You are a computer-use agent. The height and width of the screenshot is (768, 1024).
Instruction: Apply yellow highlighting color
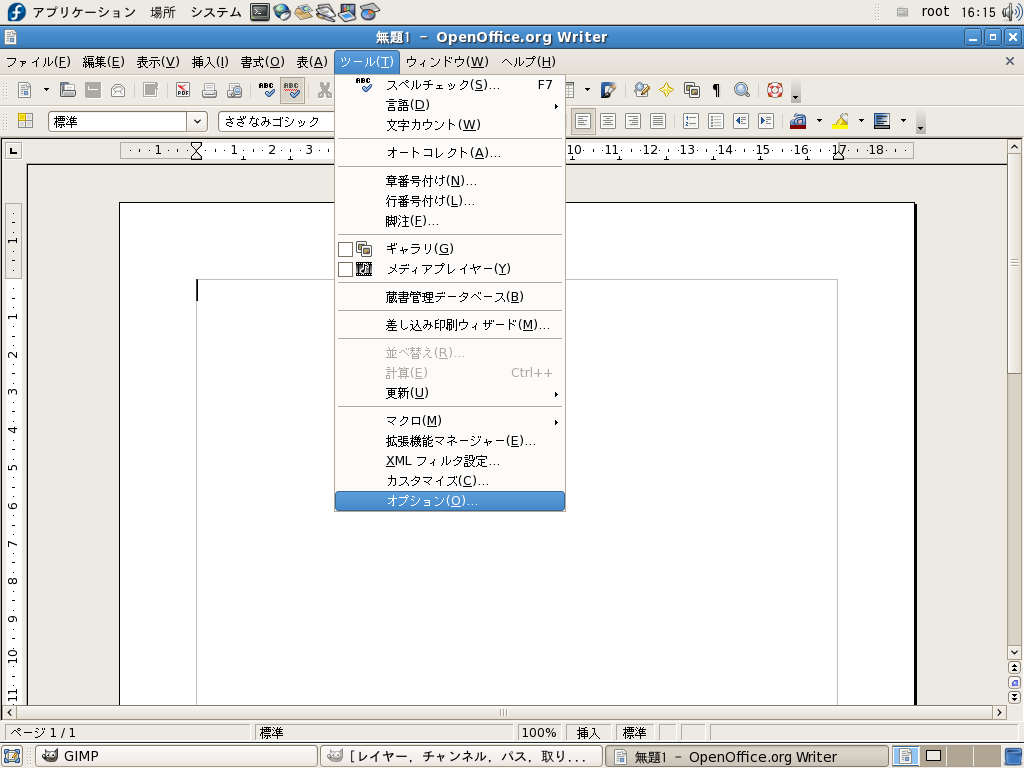(x=840, y=121)
